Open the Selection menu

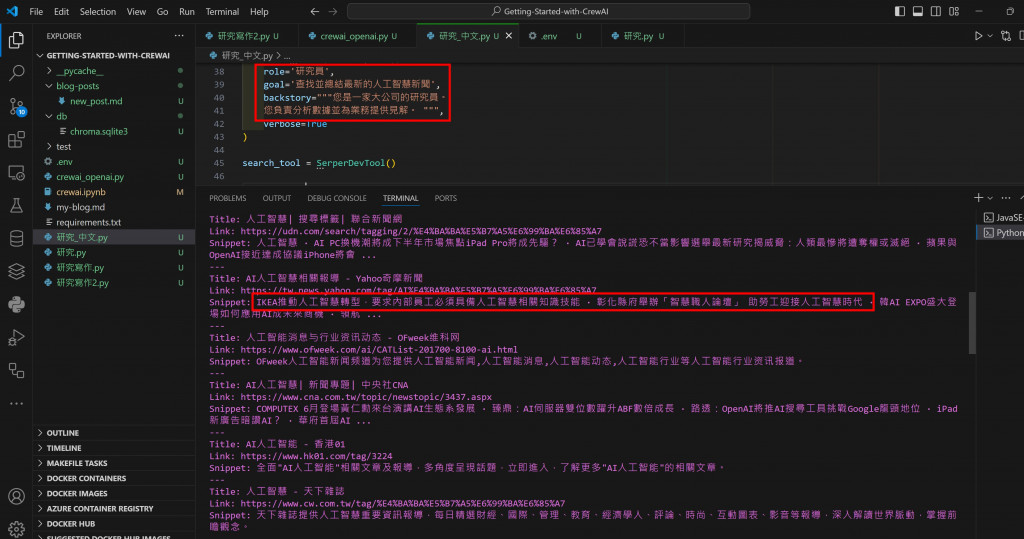point(98,11)
